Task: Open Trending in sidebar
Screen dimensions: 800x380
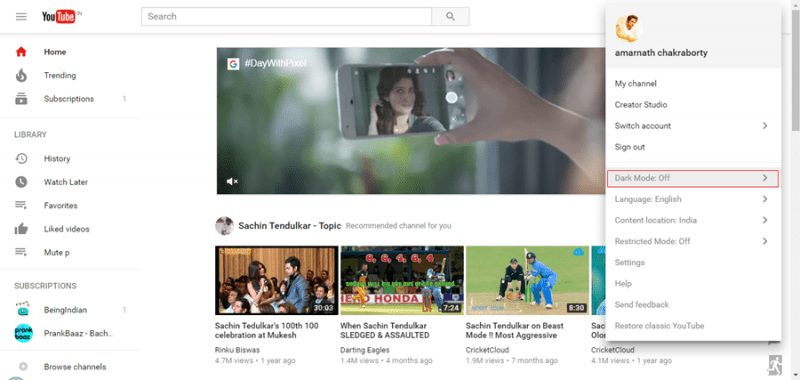Action: 60,75
